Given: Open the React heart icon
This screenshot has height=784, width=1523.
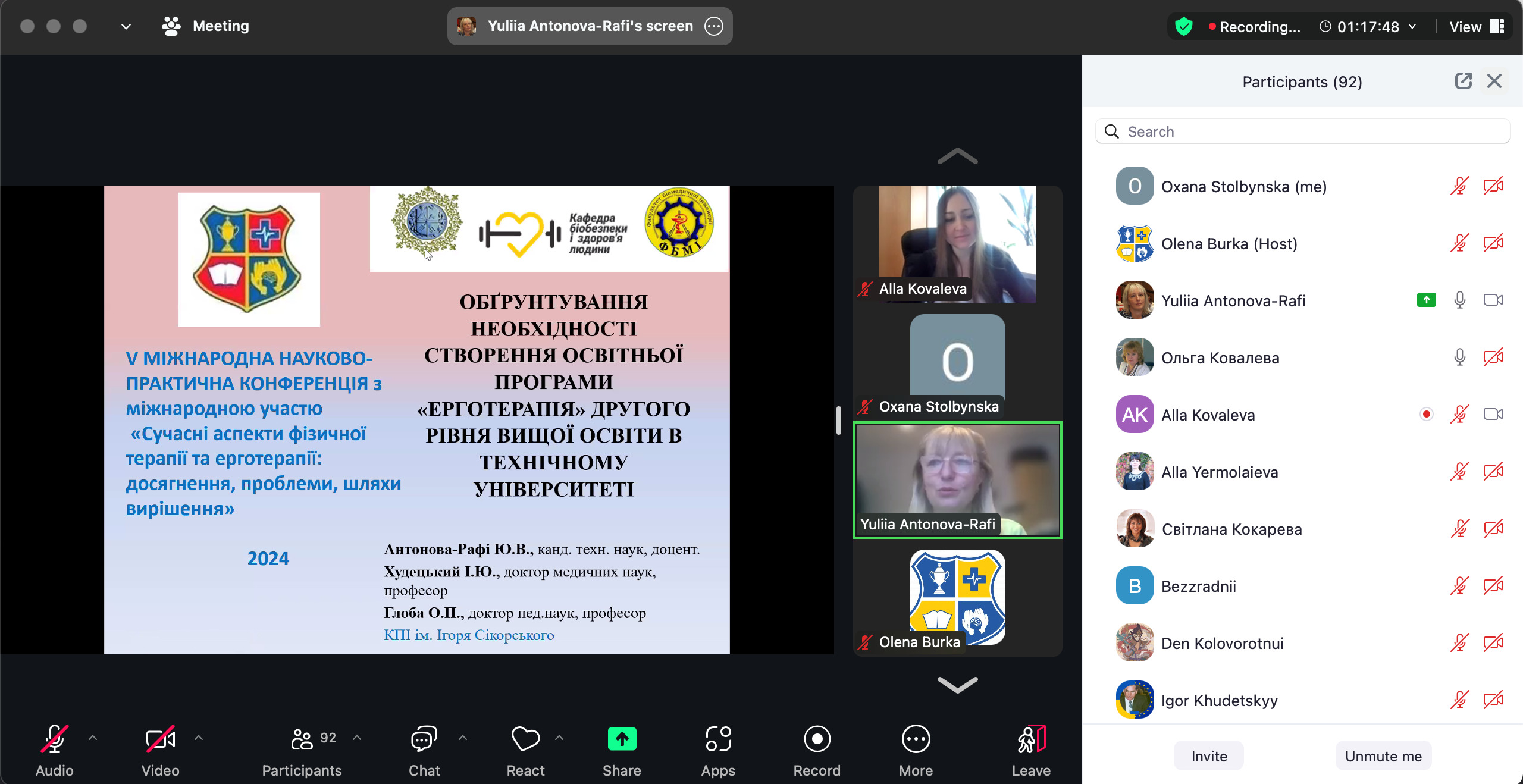Looking at the screenshot, I should [525, 739].
